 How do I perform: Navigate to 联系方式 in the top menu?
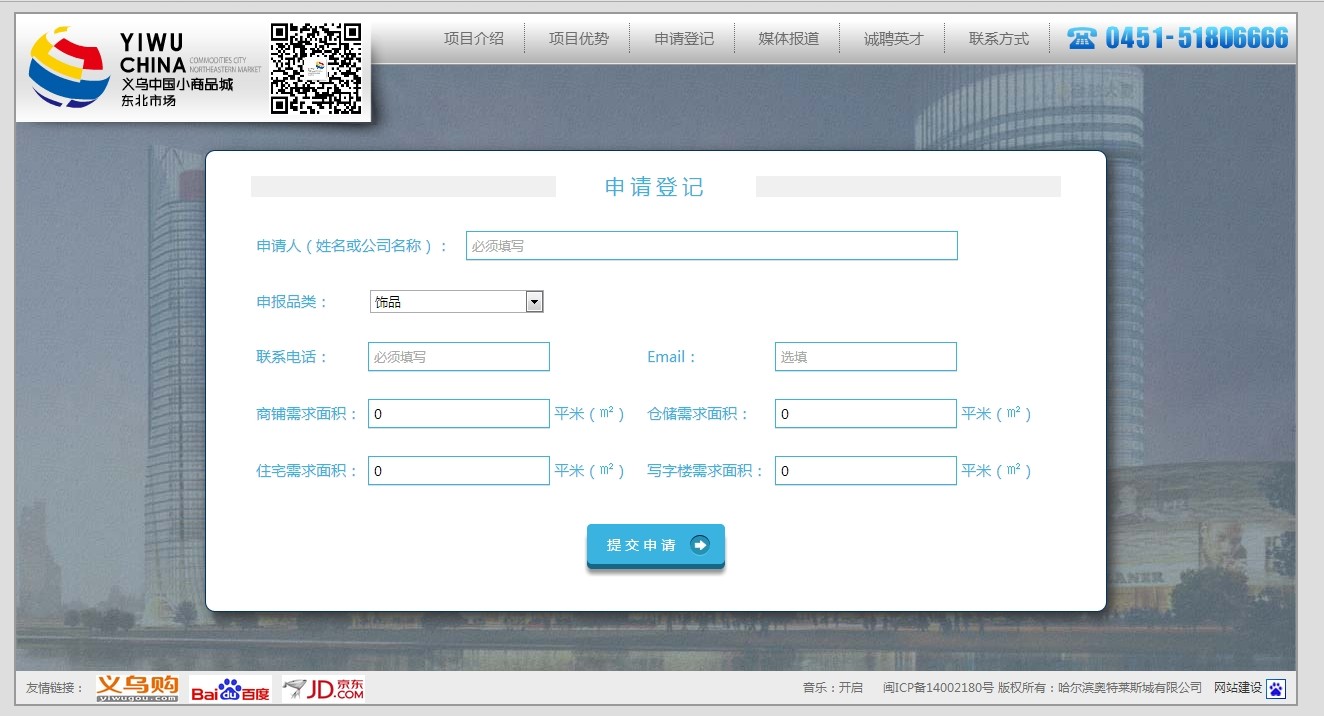[x=998, y=39]
